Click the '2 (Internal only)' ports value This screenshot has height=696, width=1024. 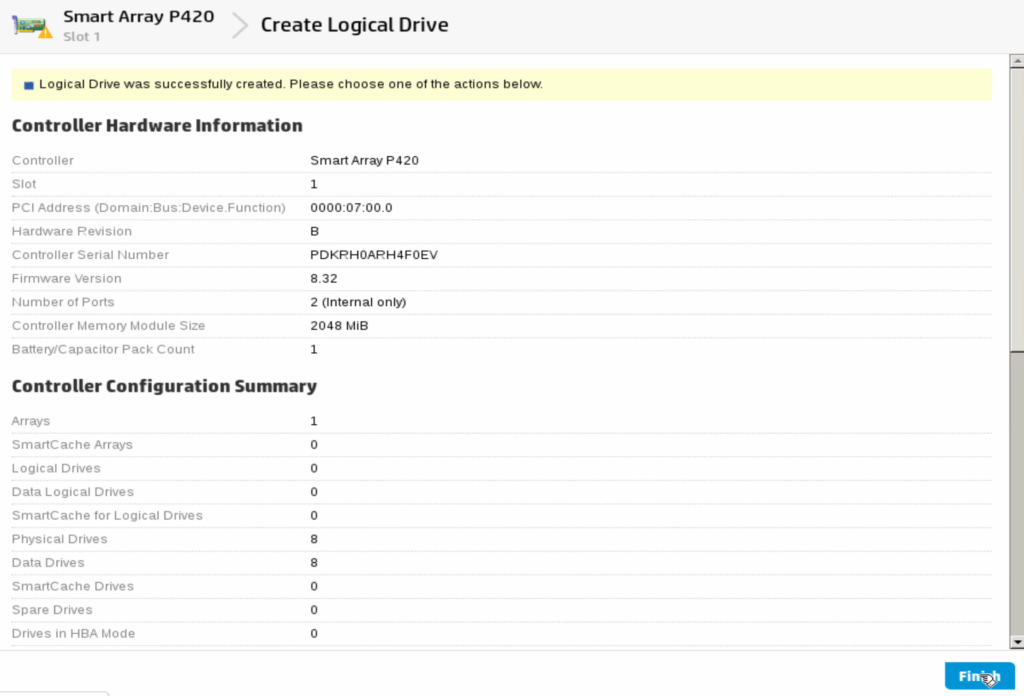pos(358,302)
